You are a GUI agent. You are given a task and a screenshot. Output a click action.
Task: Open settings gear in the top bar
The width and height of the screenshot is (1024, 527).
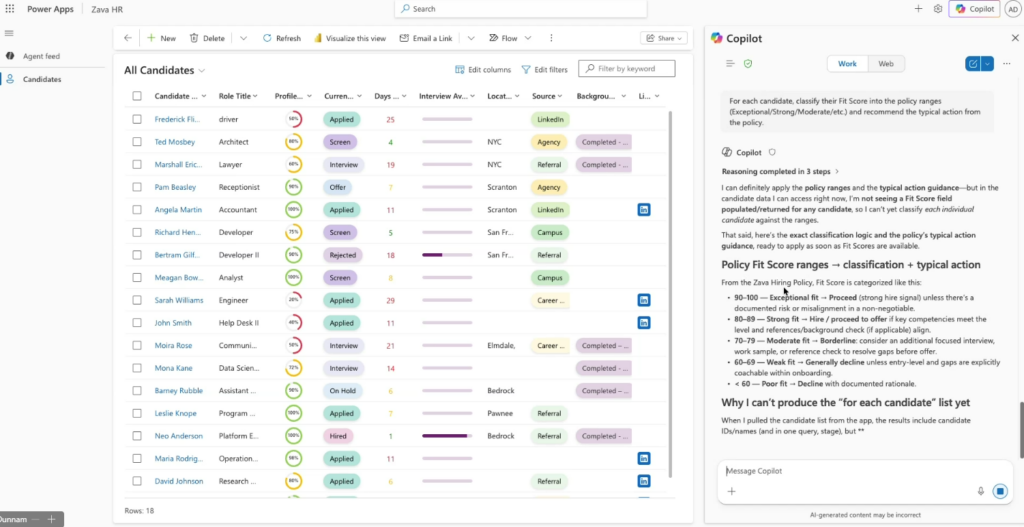tap(938, 9)
